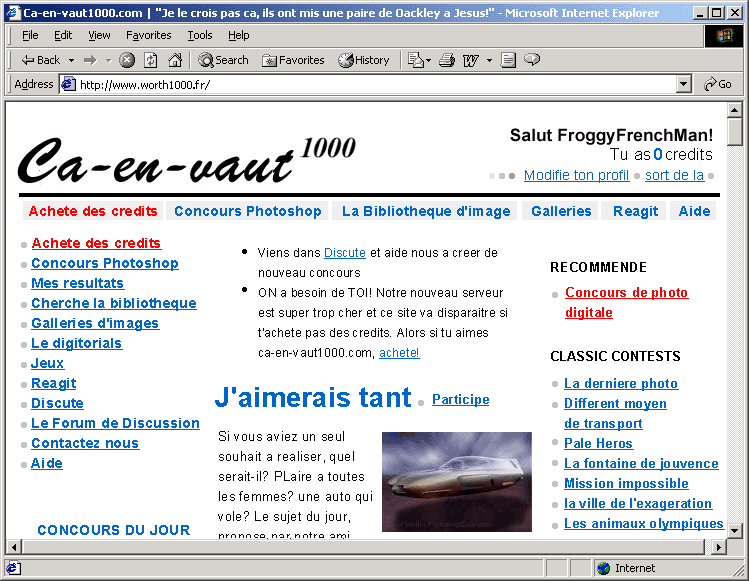Screen dimensions: 749x581
Task: Open Concours de photo digitale link
Action: point(626,302)
